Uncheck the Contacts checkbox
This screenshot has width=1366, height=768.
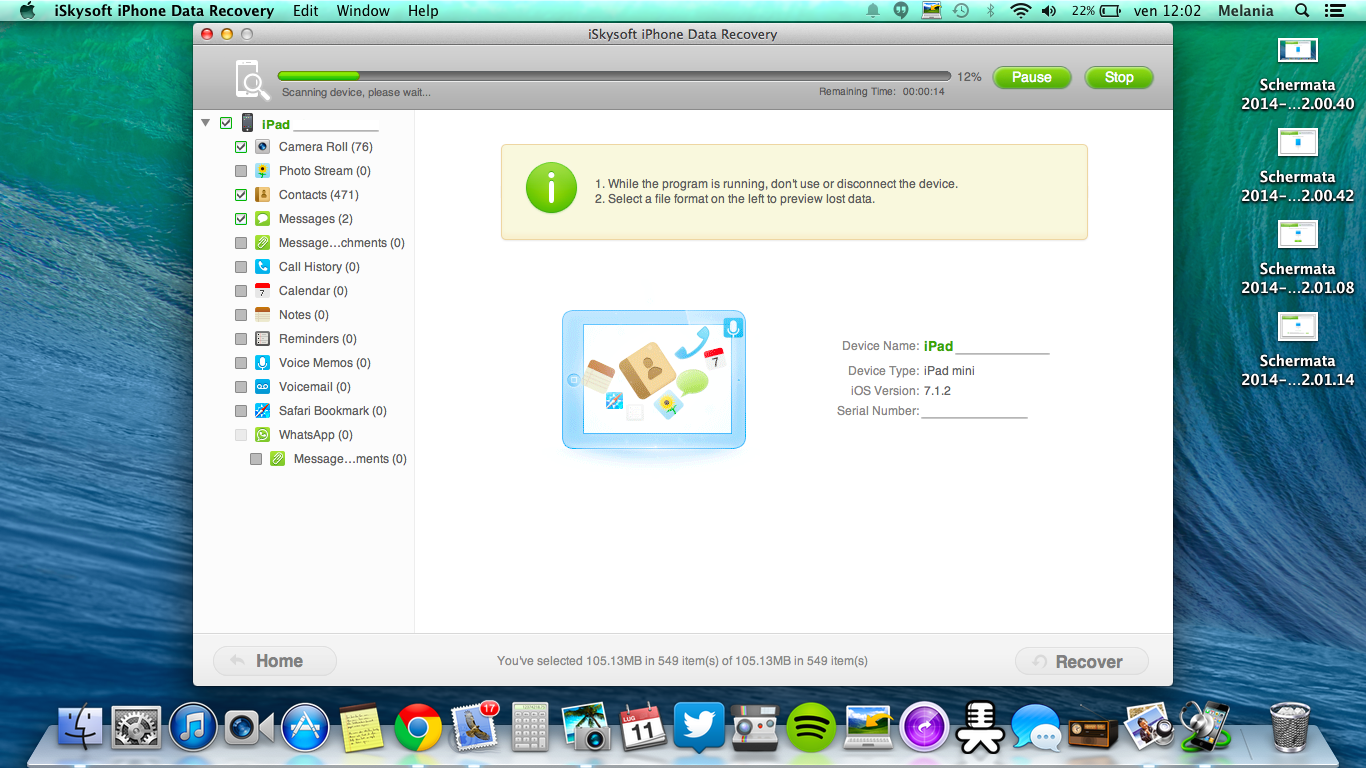coord(241,195)
